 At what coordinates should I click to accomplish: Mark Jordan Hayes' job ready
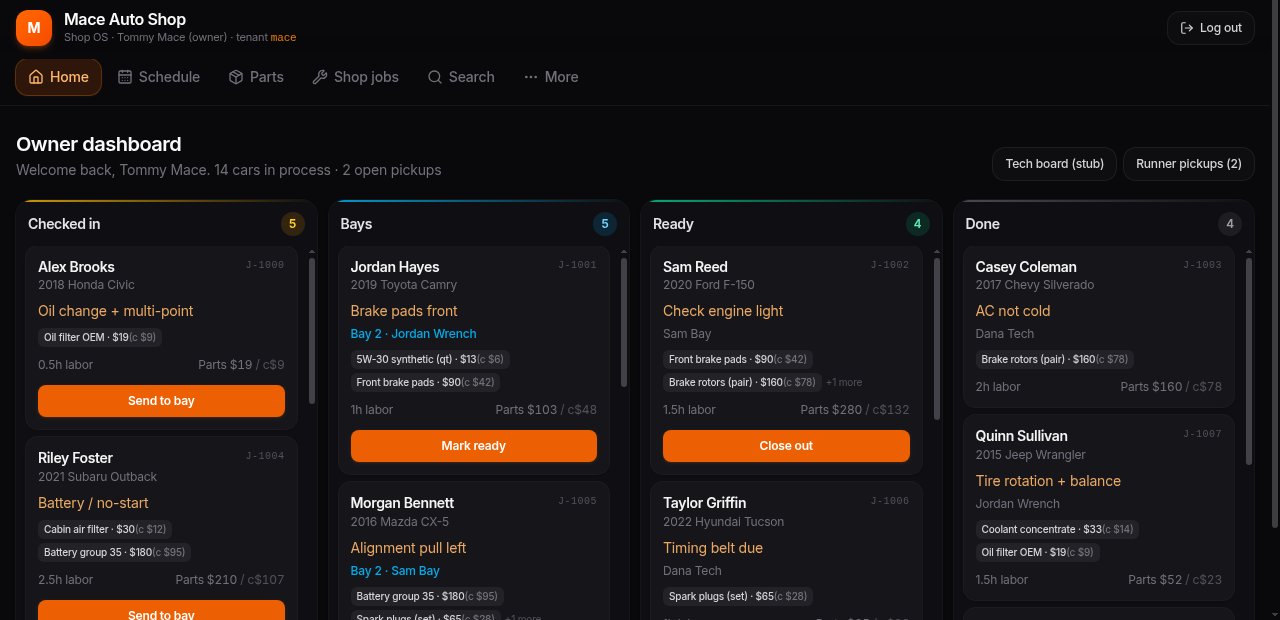tap(474, 446)
